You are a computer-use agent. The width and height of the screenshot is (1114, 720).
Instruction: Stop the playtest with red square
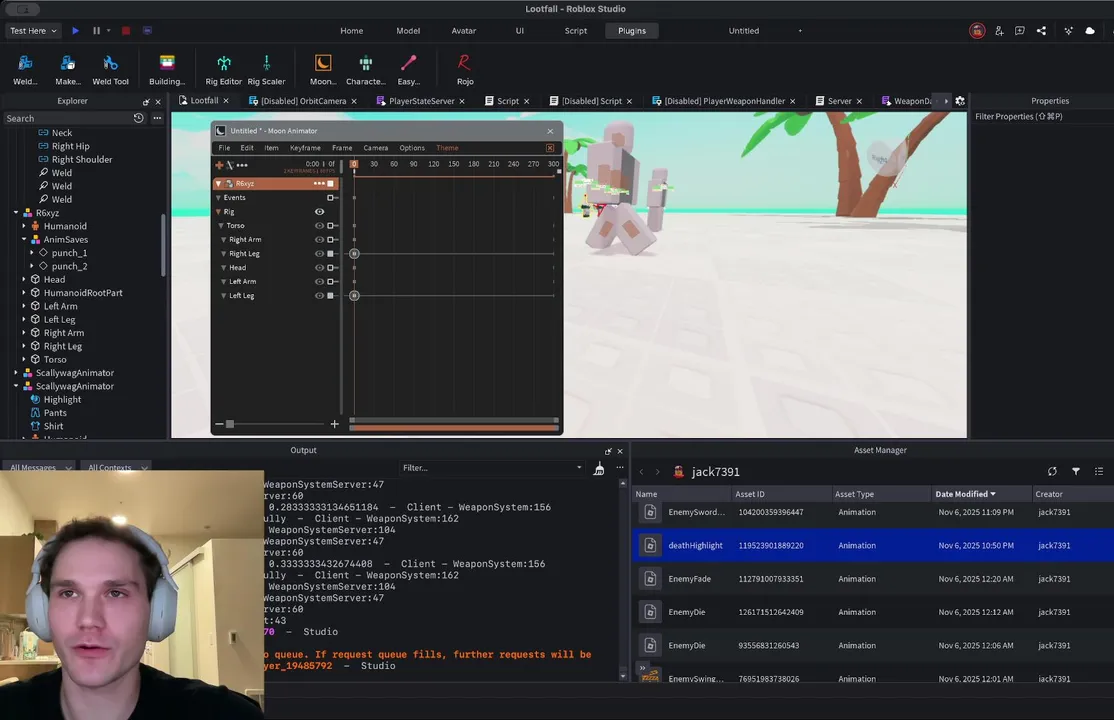point(126,31)
